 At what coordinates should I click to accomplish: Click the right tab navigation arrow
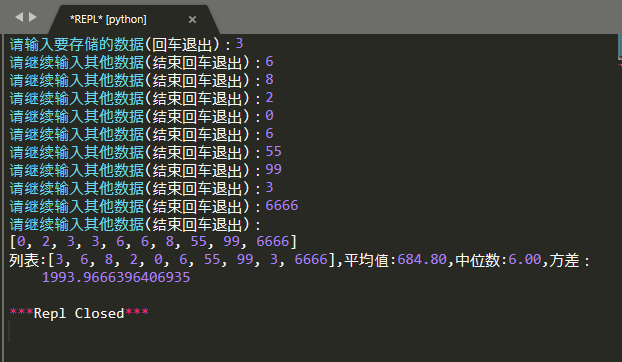click(33, 17)
